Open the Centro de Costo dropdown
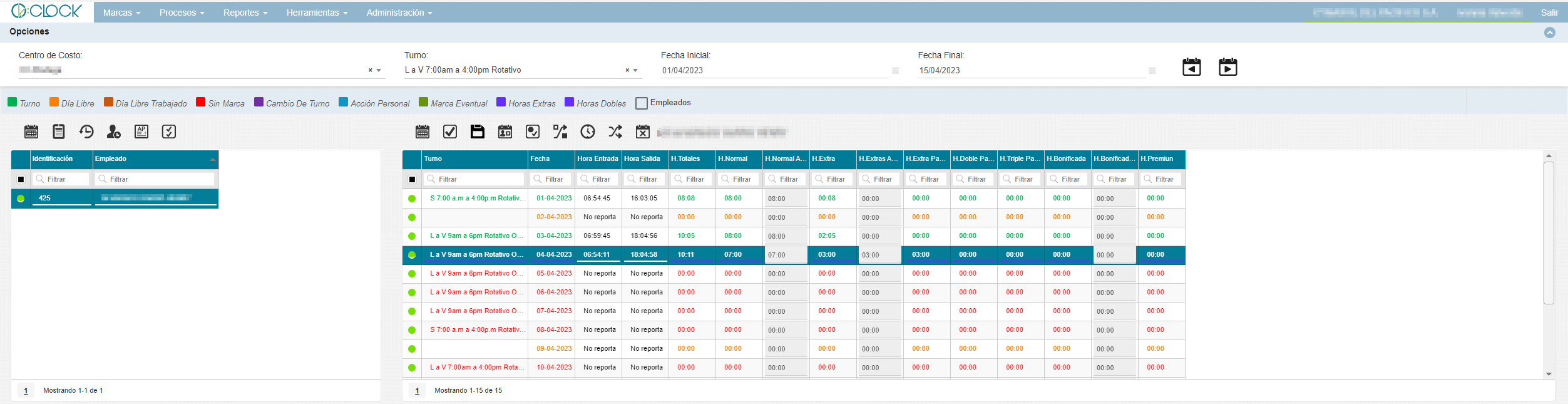 click(379, 71)
